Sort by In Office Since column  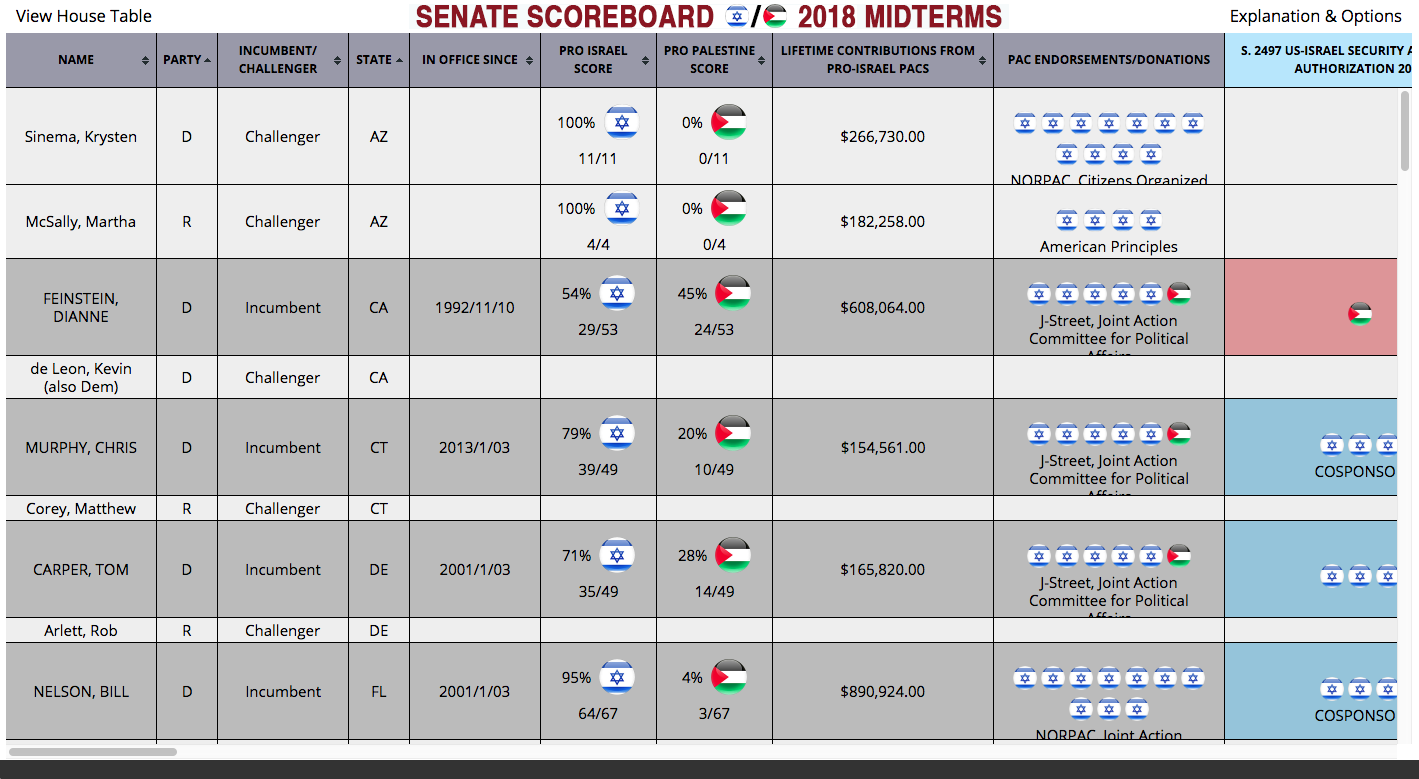tap(470, 60)
